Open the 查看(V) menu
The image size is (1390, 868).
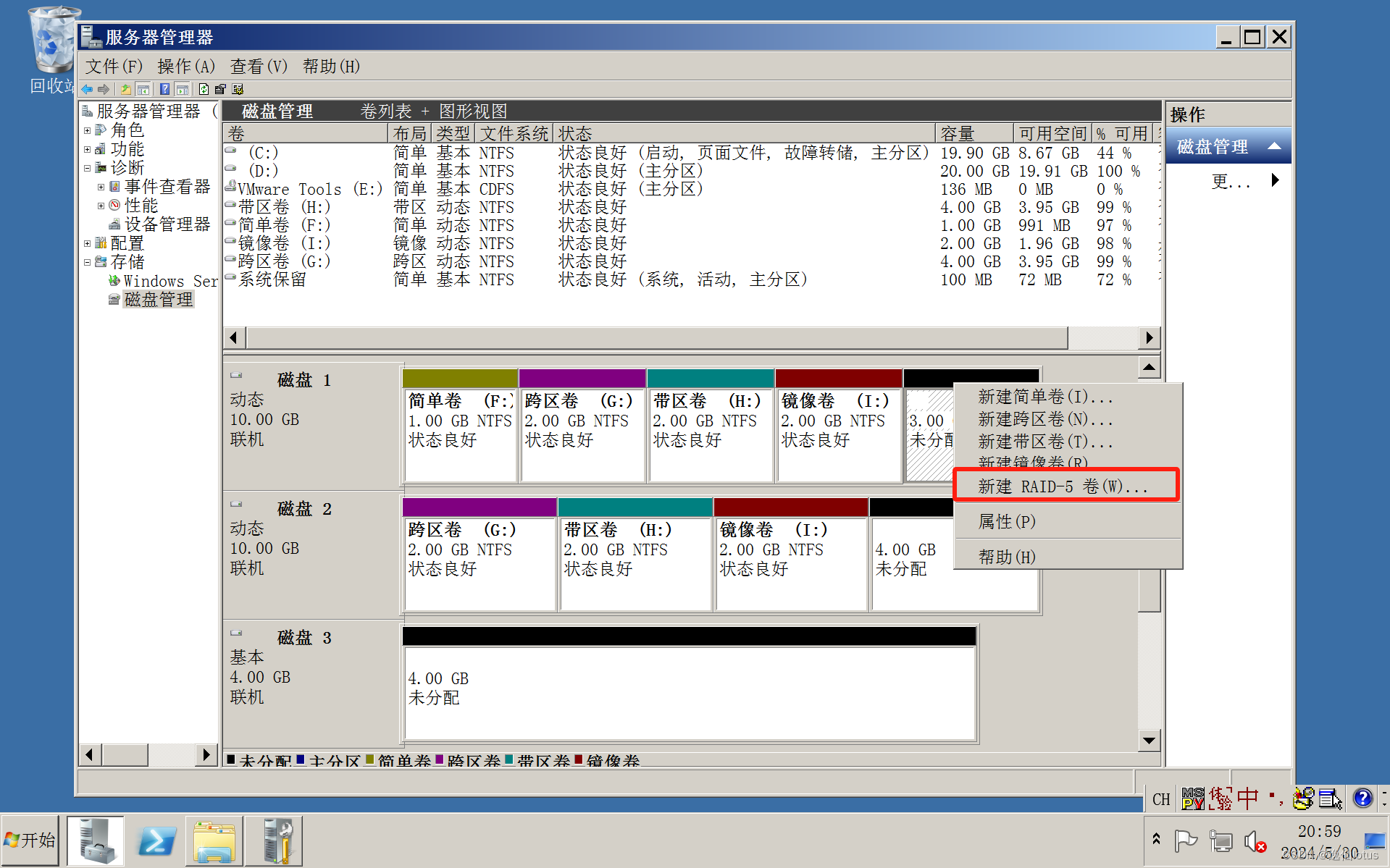click(x=259, y=67)
